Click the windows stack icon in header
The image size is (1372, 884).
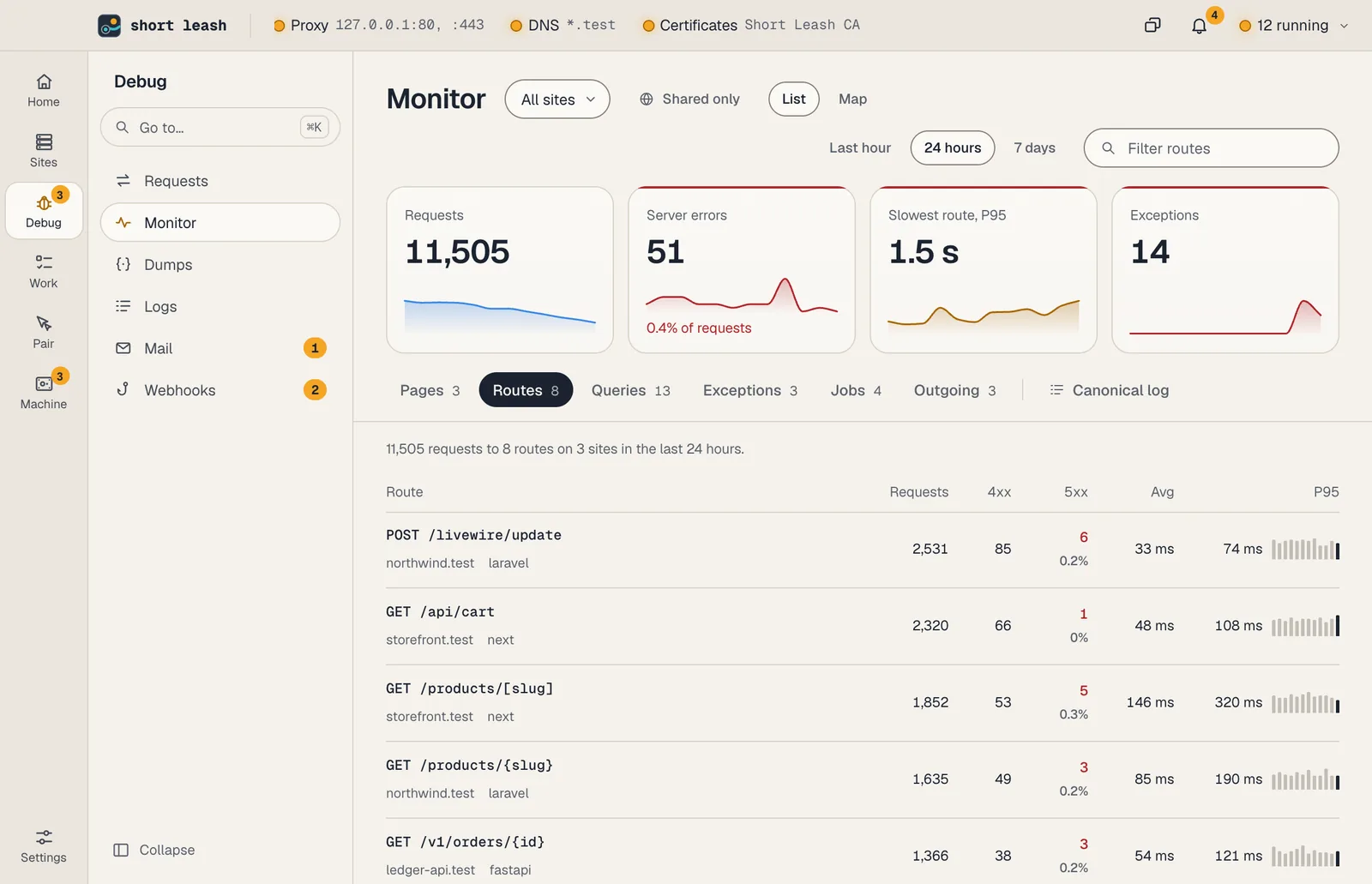click(x=1152, y=26)
